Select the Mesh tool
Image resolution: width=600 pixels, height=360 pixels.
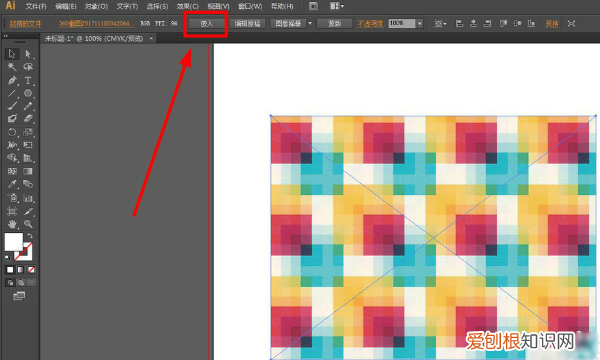12,171
